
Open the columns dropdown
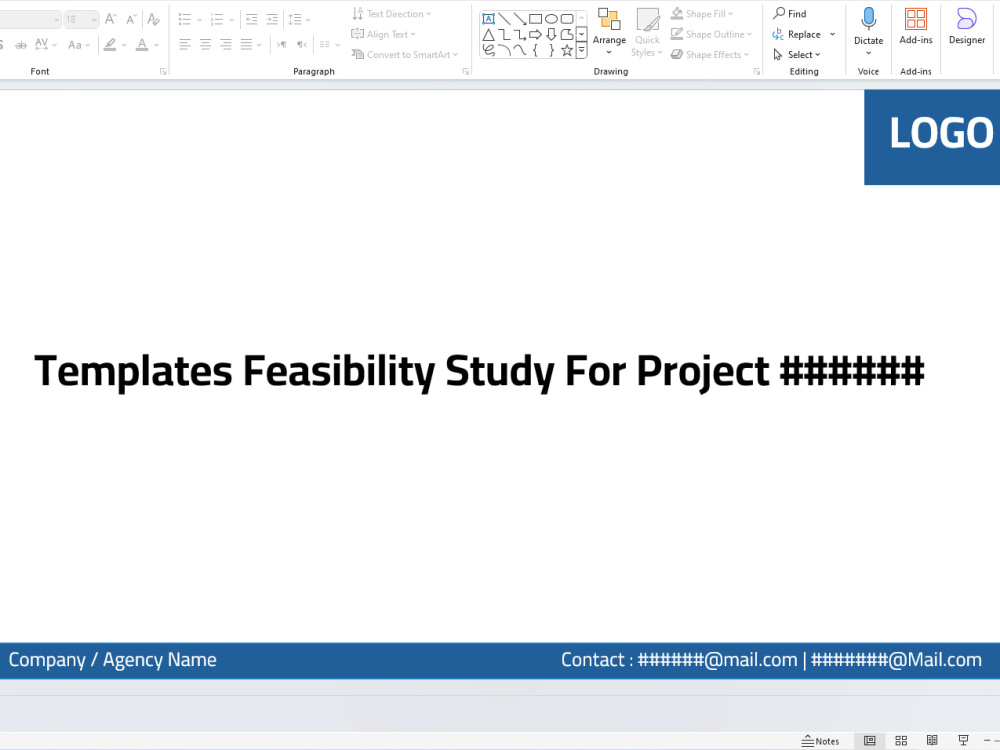click(x=329, y=45)
